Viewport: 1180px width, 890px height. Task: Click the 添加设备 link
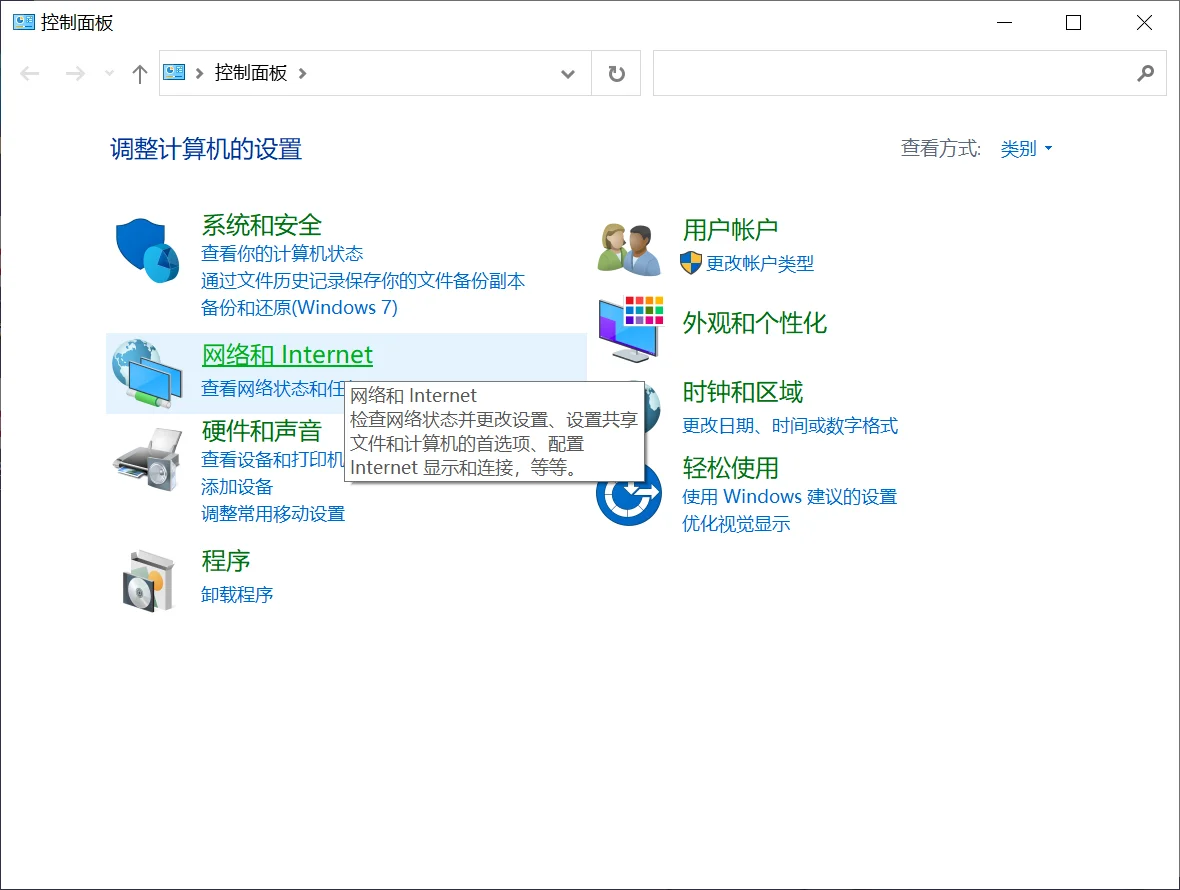pyautogui.click(x=237, y=487)
